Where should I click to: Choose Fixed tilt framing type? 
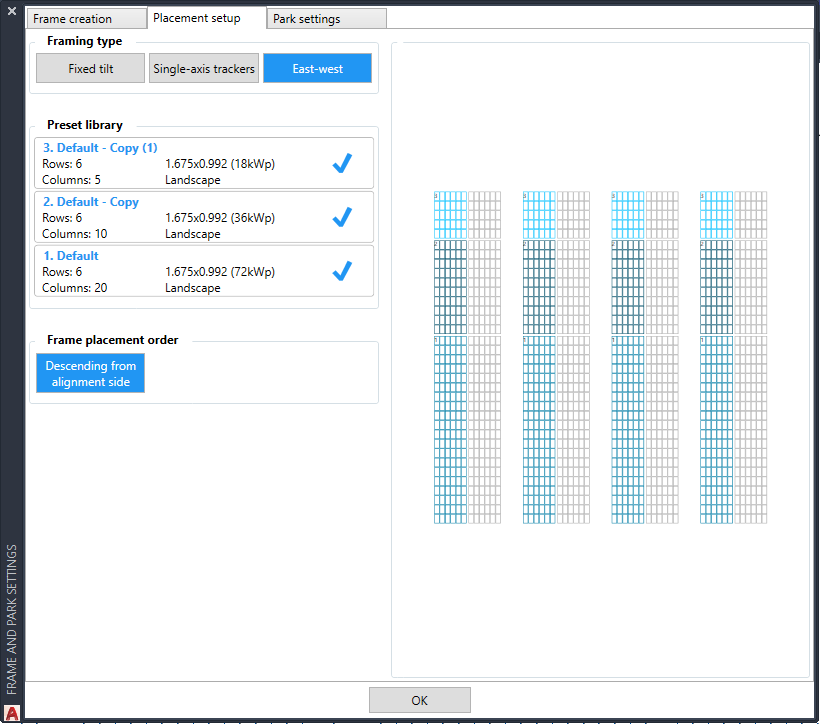pos(90,69)
